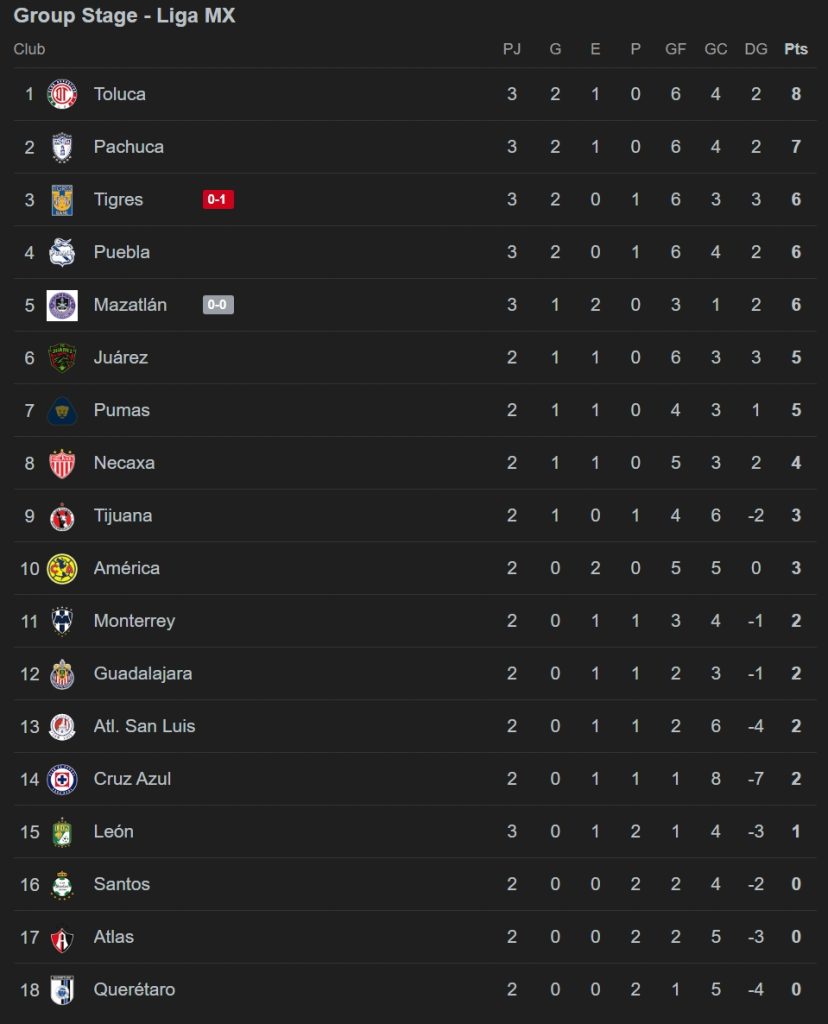Click the Group Stage - Liga MX title
828x1024 pixels.
tap(124, 15)
